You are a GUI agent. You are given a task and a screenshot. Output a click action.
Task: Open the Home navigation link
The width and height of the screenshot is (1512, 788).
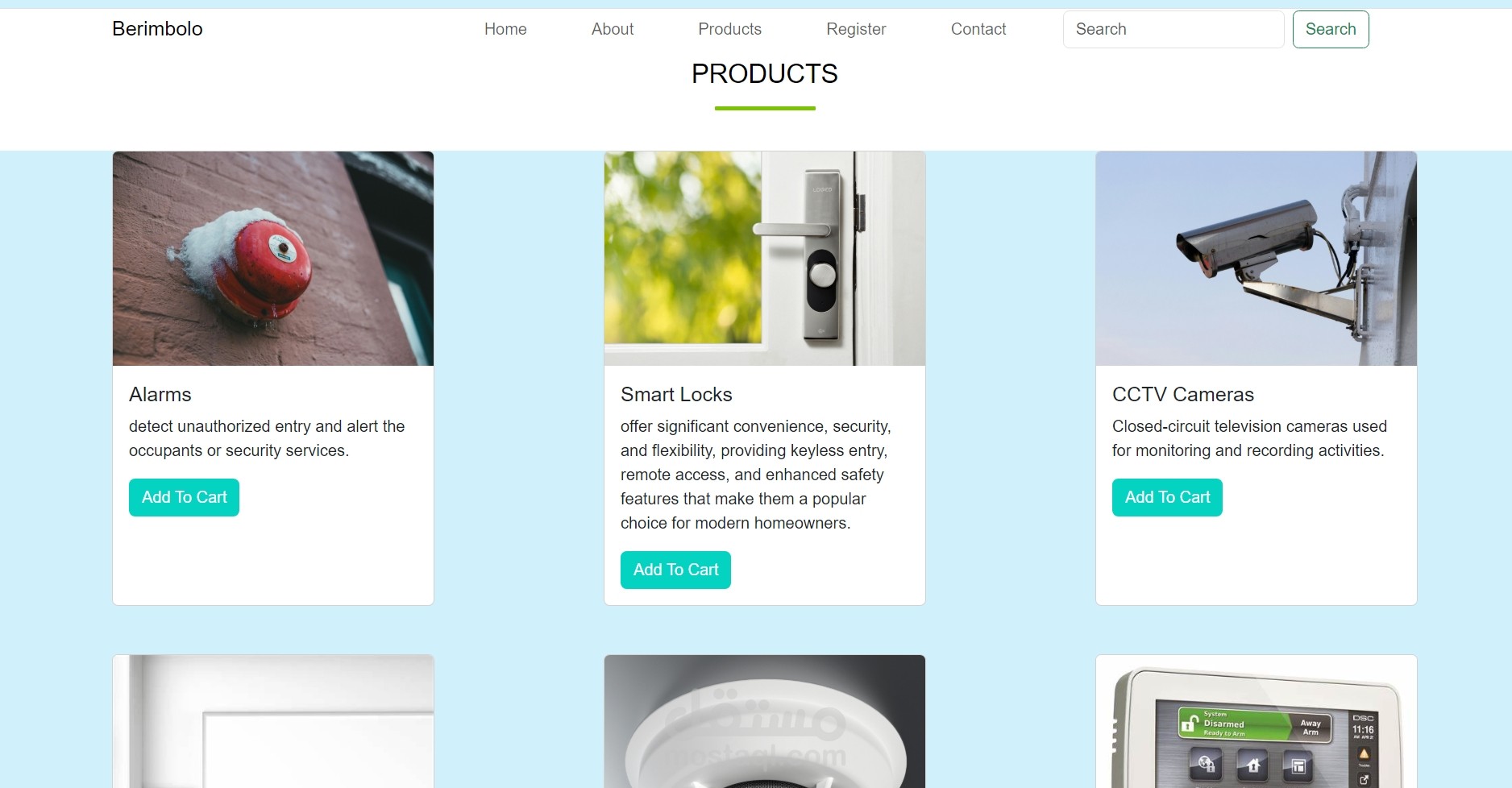coord(505,29)
